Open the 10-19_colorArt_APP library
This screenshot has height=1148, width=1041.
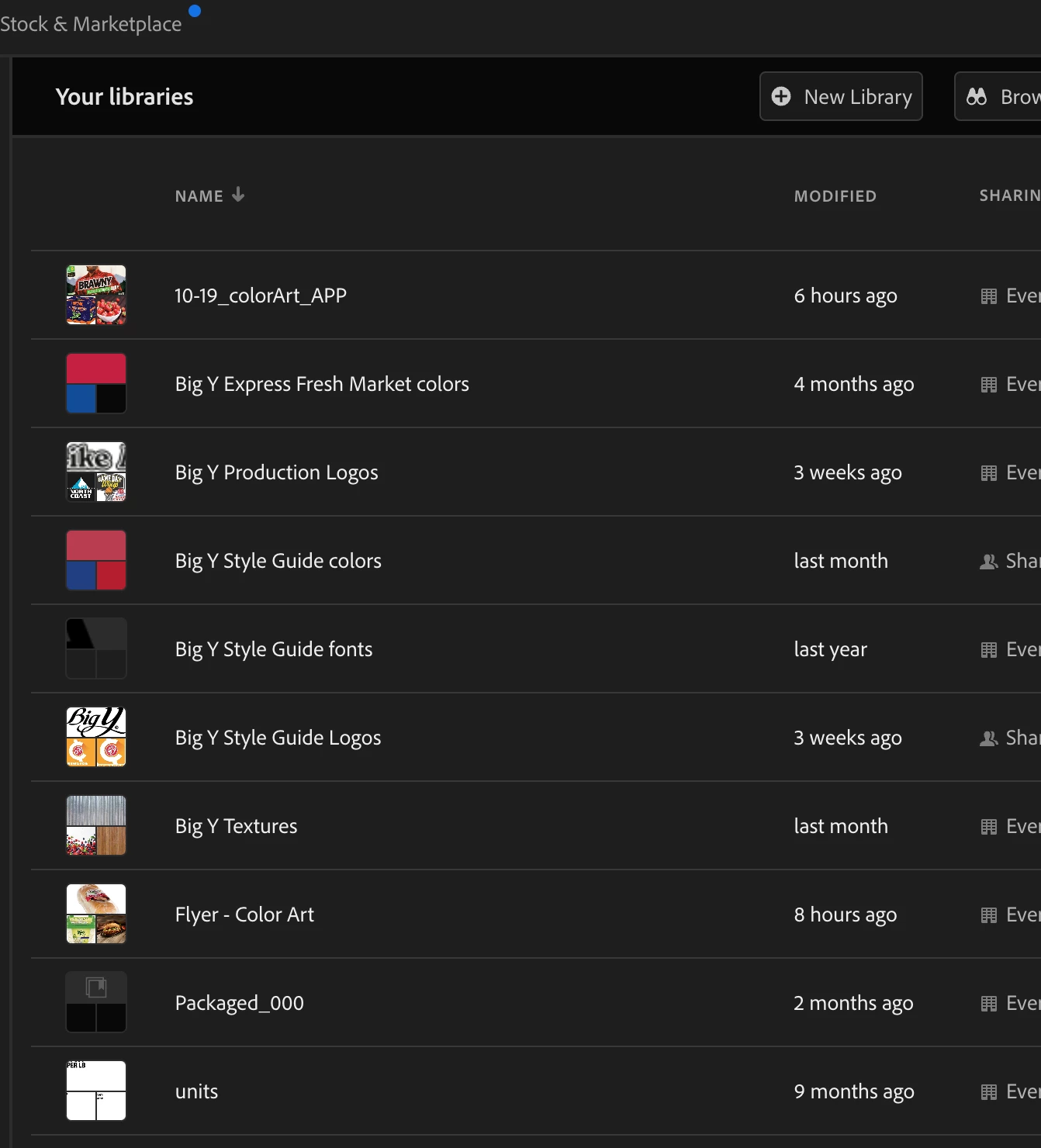click(x=261, y=296)
